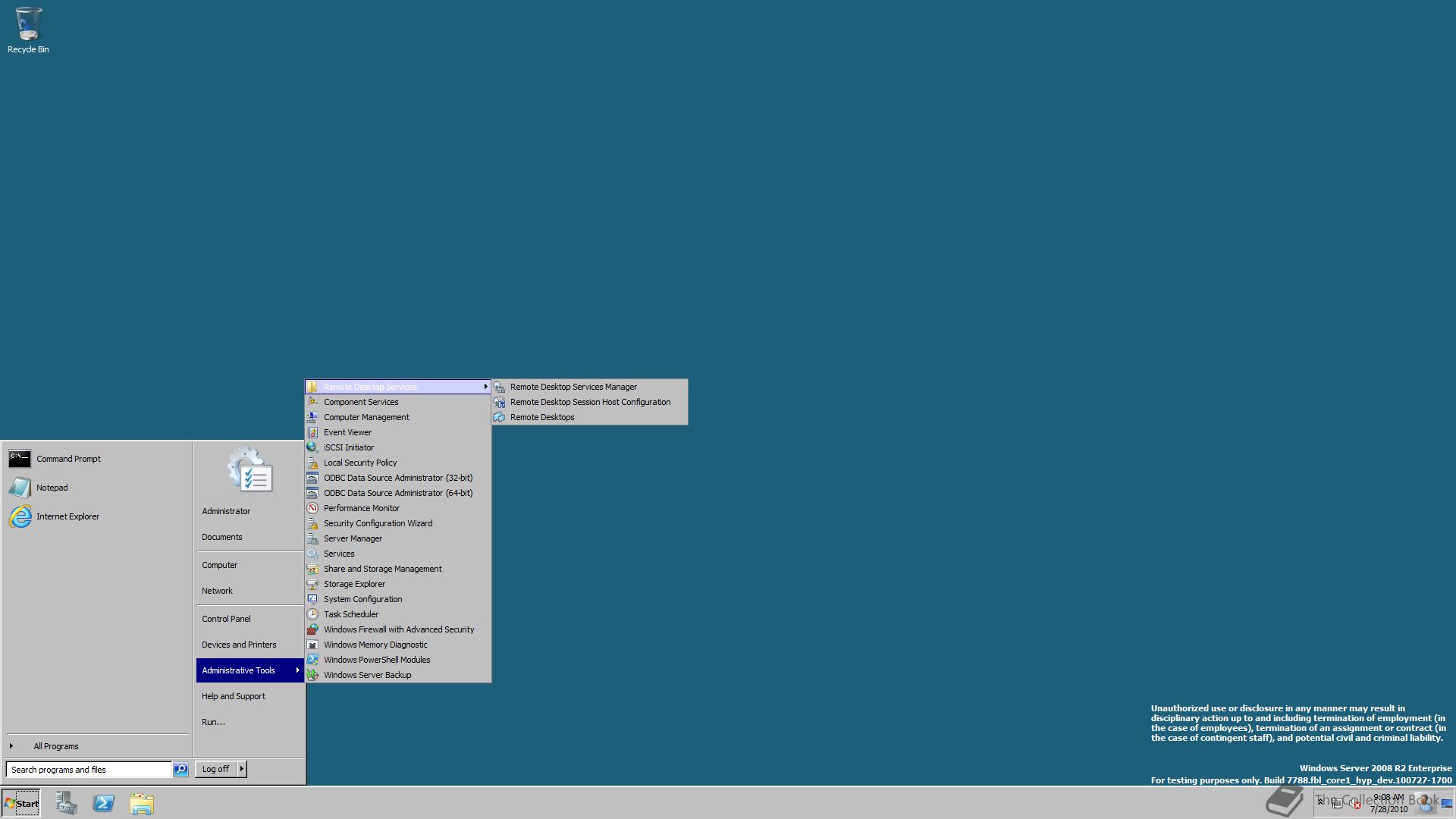This screenshot has width=1456, height=819.
Task: Click the ODBC 64-bit Administrator icon
Action: 312,493
